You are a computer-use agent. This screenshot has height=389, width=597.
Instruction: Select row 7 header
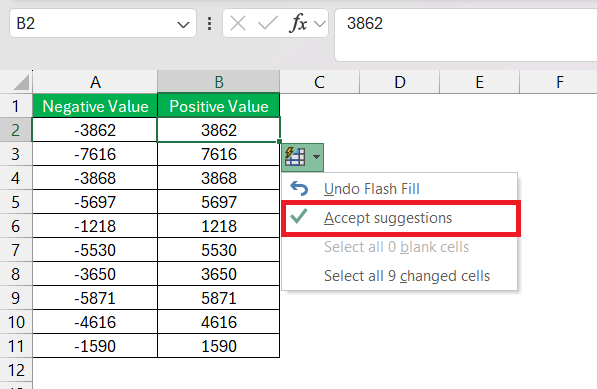16,250
